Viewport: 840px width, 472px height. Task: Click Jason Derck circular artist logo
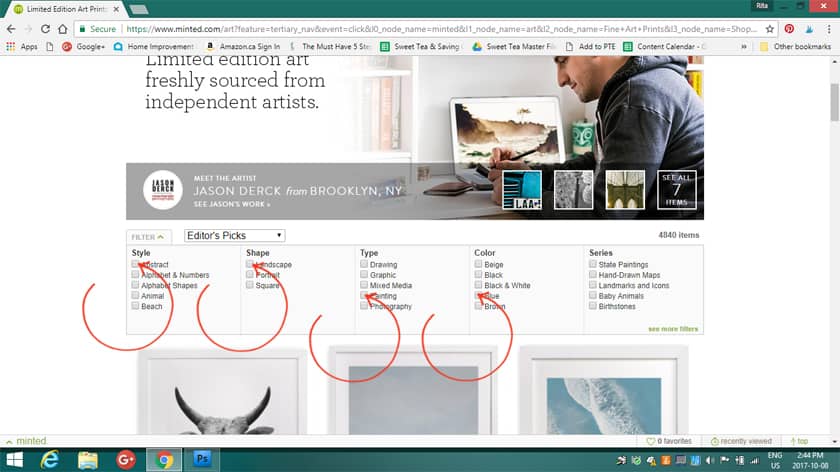(163, 190)
